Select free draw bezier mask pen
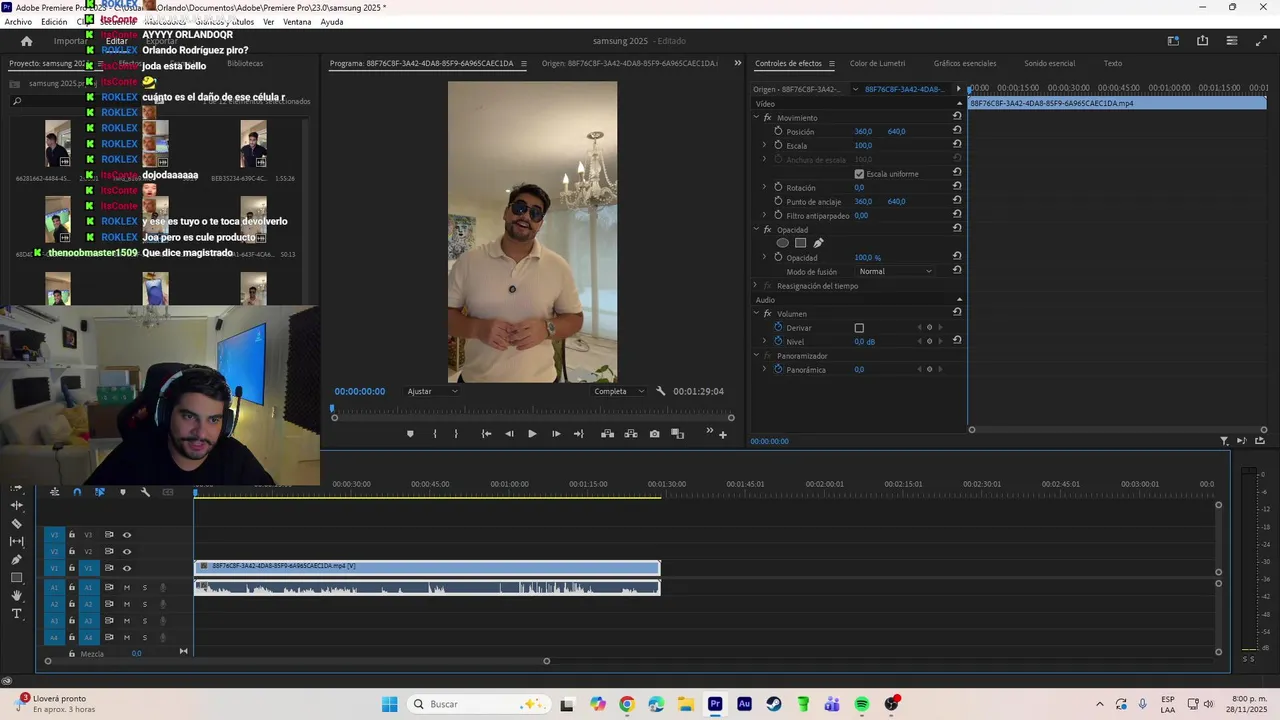This screenshot has width=1280, height=720. click(818, 243)
